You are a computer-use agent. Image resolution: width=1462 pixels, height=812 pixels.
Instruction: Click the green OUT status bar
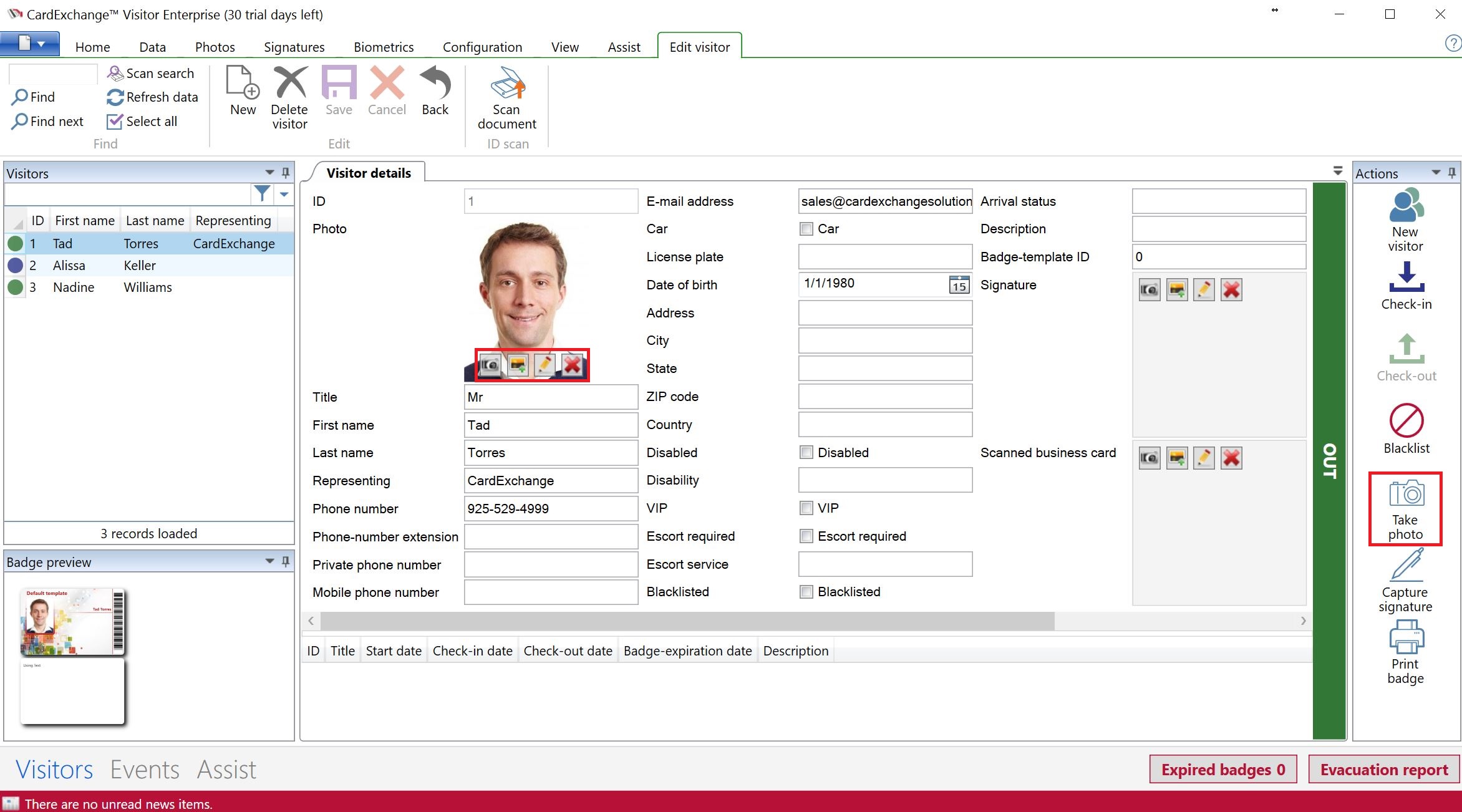tap(1329, 461)
